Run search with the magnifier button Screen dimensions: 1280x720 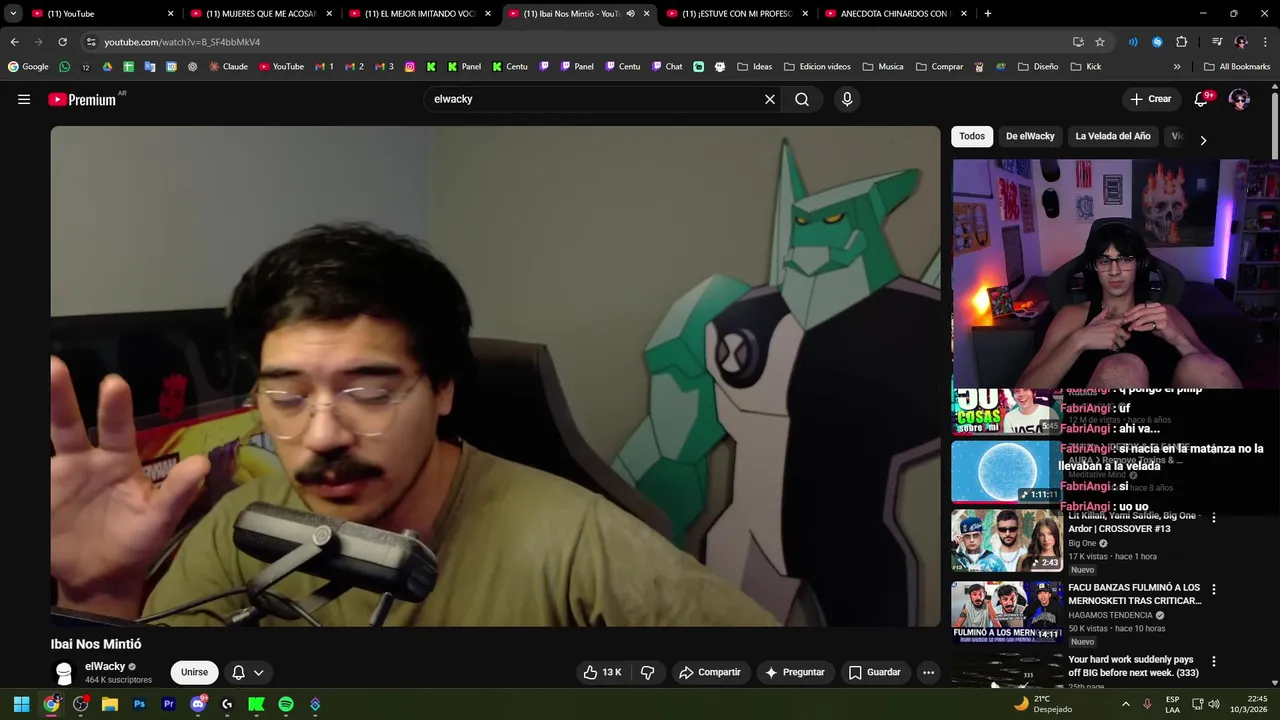coord(802,99)
